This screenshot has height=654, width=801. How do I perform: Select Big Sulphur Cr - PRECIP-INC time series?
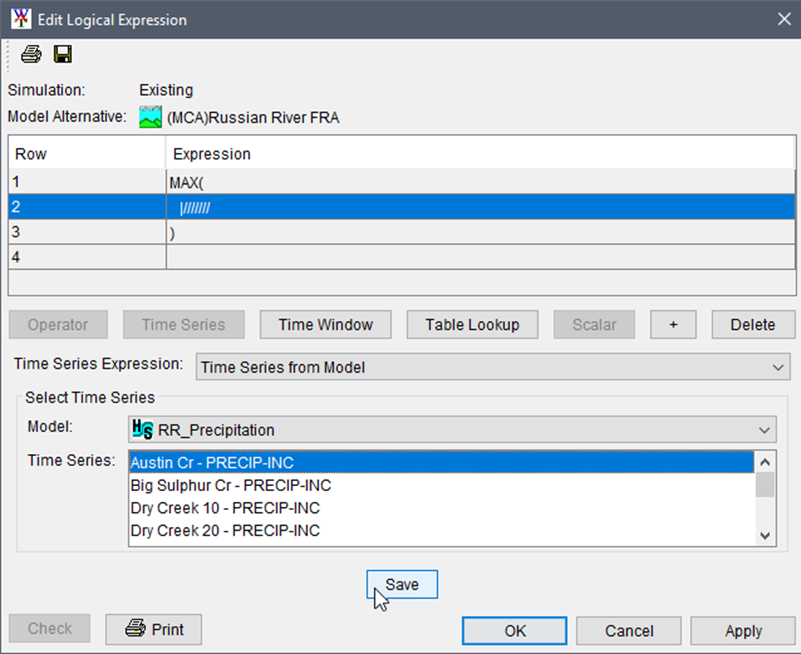point(250,485)
